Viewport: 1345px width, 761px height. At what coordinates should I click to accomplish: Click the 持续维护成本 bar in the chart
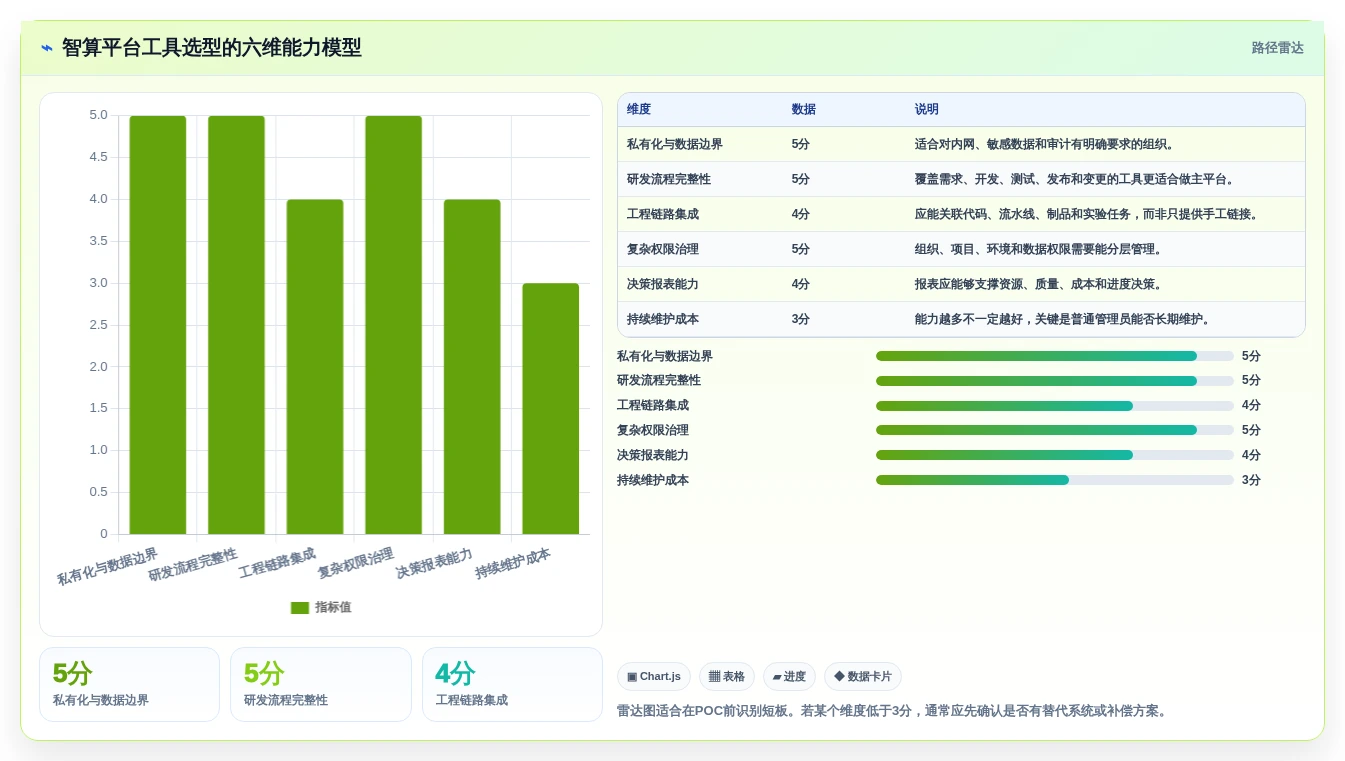tap(550, 409)
